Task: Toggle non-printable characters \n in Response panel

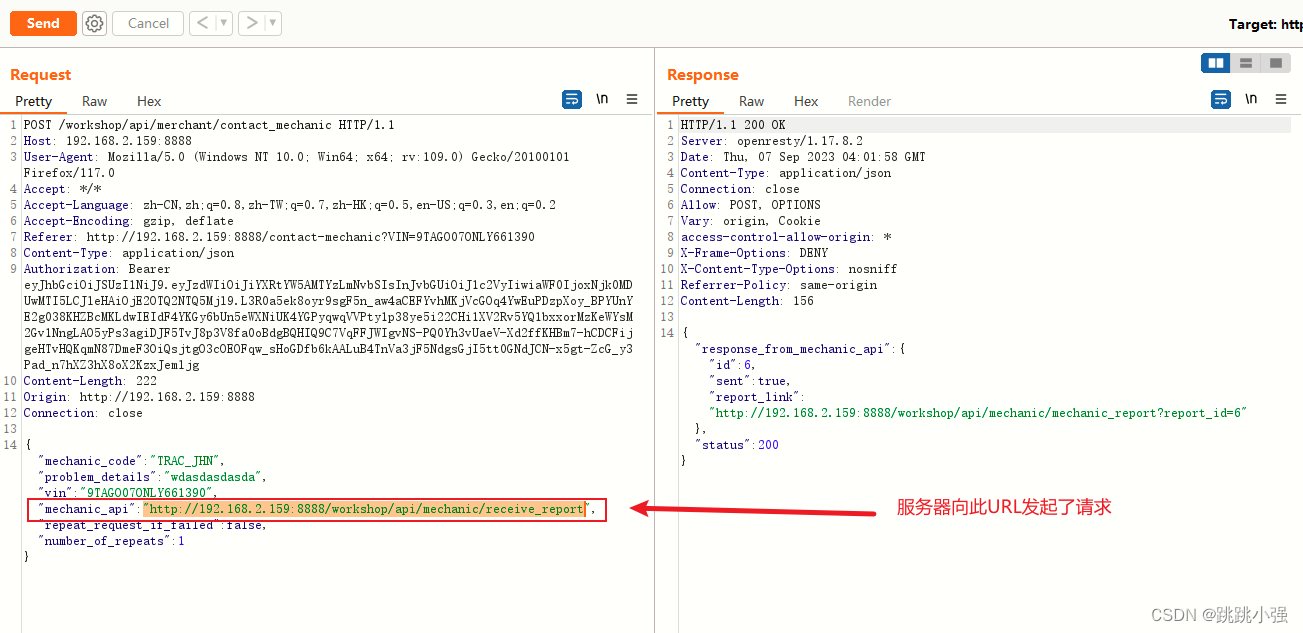Action: coord(1251,99)
